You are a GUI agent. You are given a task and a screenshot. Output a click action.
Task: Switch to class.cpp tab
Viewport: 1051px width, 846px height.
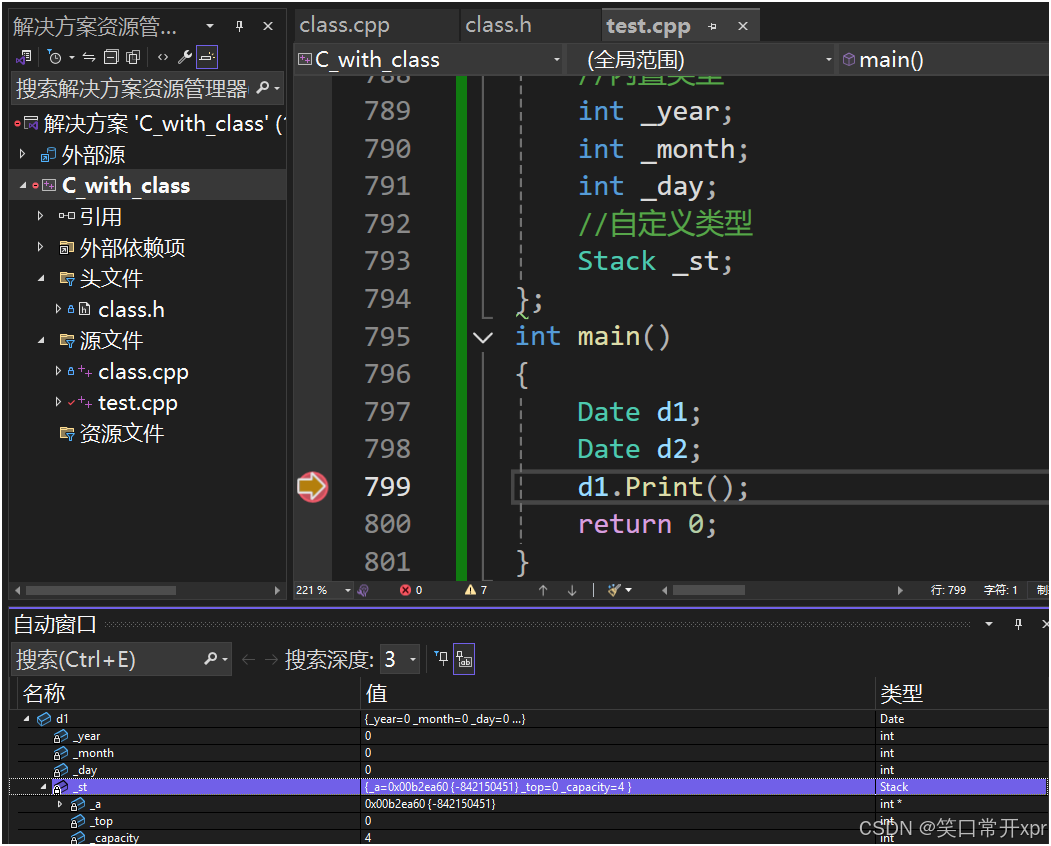click(345, 25)
